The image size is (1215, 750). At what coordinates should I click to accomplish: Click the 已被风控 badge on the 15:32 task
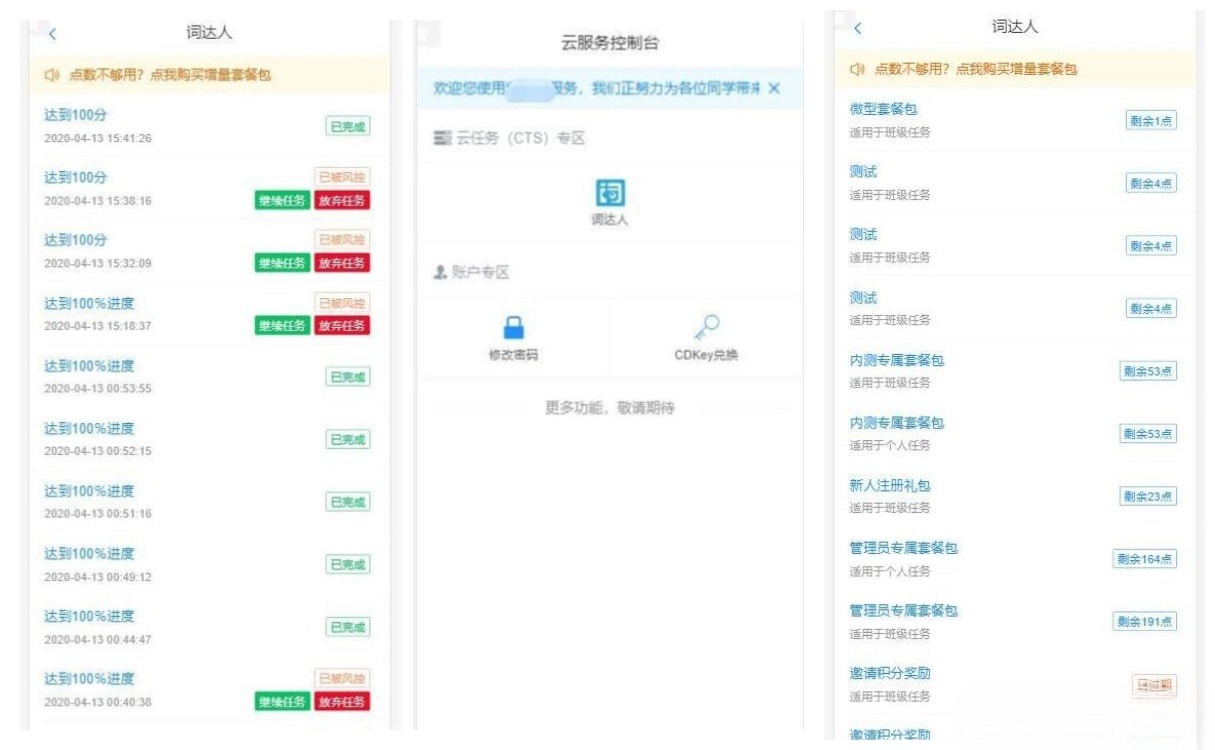tap(341, 238)
